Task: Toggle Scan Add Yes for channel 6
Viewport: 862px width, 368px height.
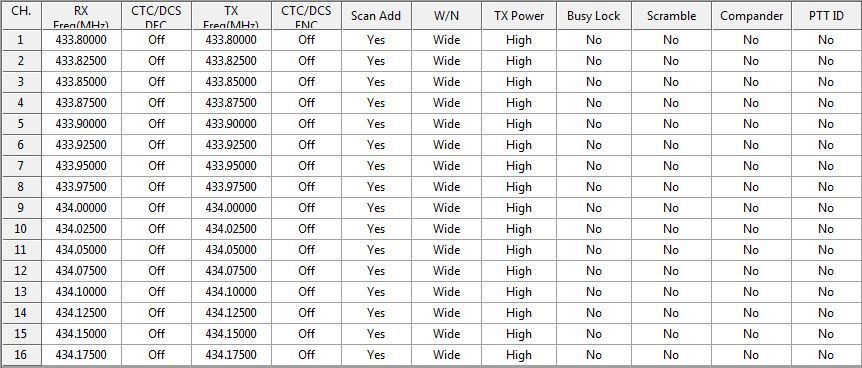Action: (376, 145)
